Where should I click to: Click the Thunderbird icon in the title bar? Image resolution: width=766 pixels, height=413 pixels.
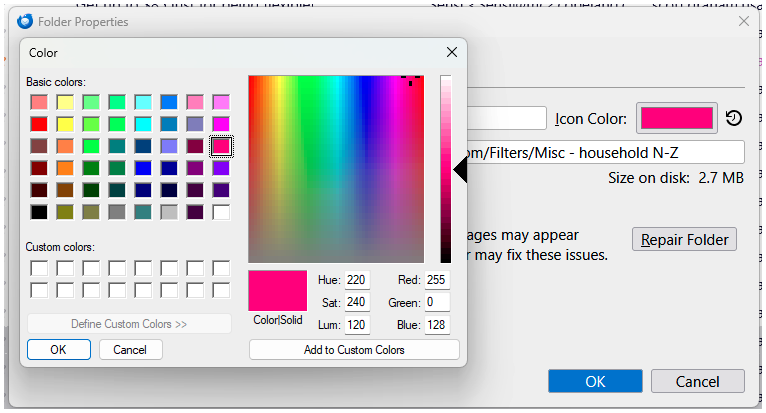[25, 20]
